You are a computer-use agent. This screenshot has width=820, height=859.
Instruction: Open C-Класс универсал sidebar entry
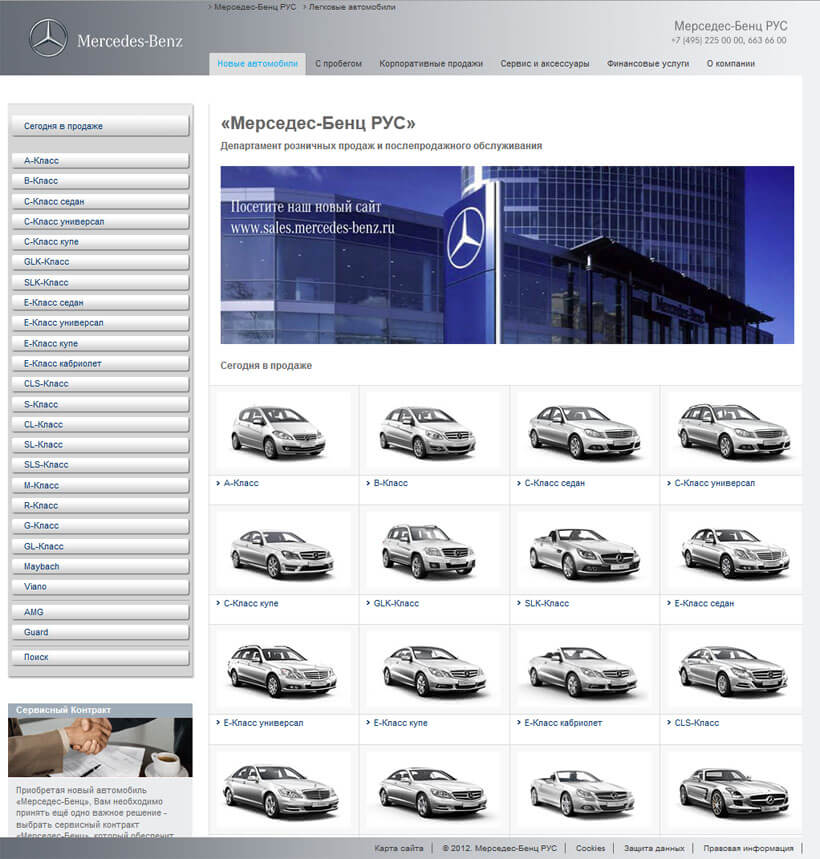(x=100, y=222)
